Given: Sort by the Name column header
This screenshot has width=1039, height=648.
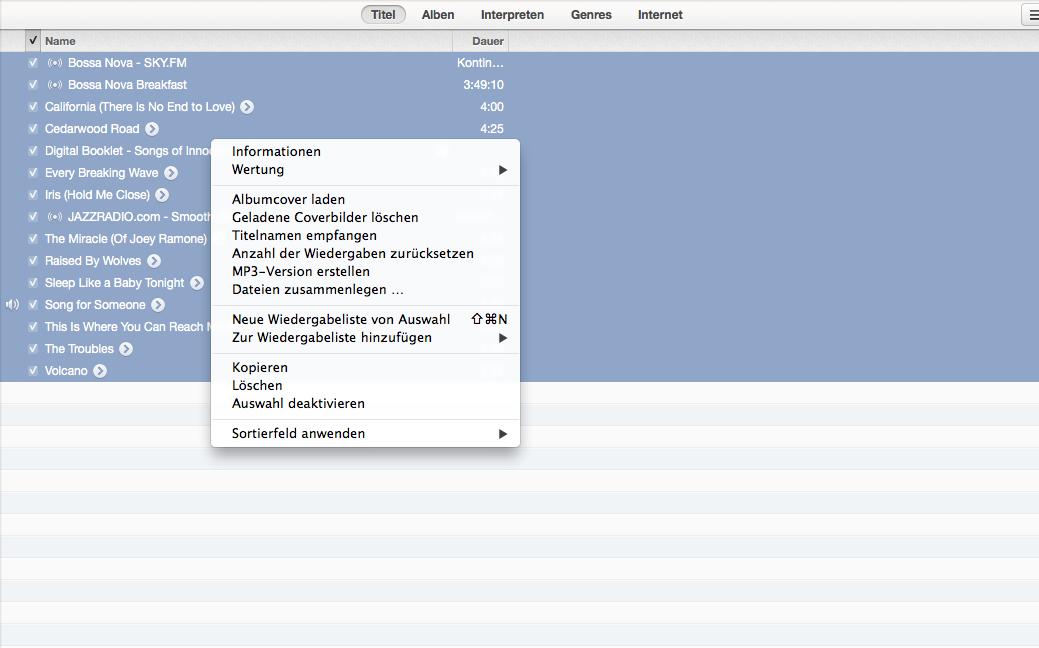Looking at the screenshot, I should pyautogui.click(x=246, y=41).
